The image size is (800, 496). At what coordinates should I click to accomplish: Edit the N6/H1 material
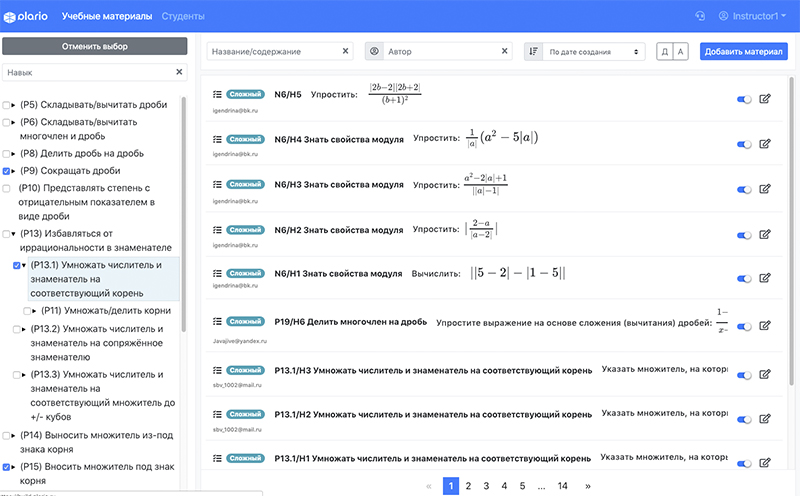click(764, 278)
